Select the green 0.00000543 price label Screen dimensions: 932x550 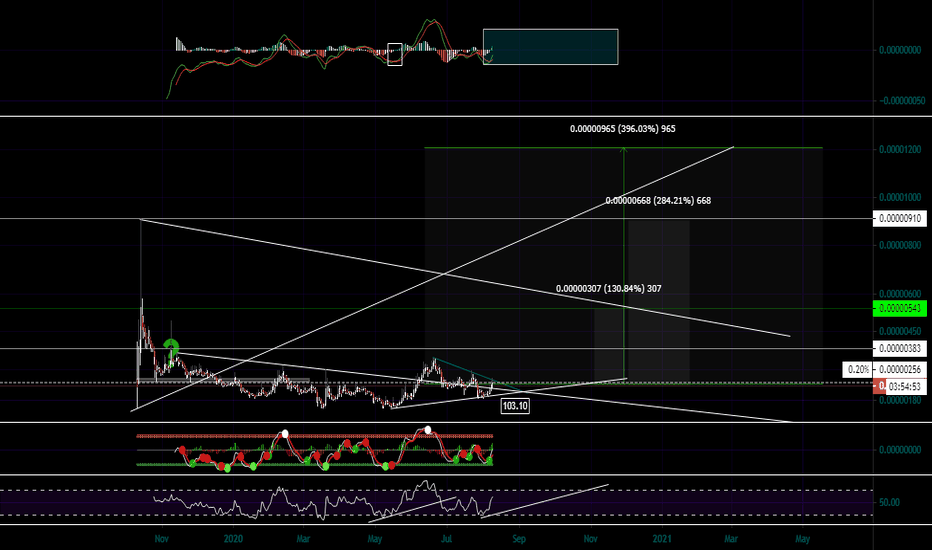pyautogui.click(x=900, y=308)
